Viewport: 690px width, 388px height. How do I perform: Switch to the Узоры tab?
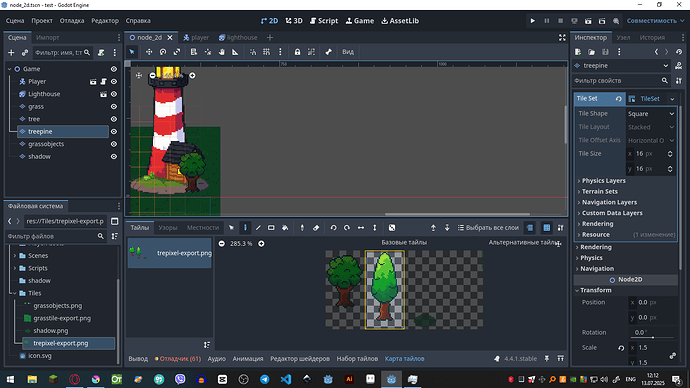click(168, 227)
